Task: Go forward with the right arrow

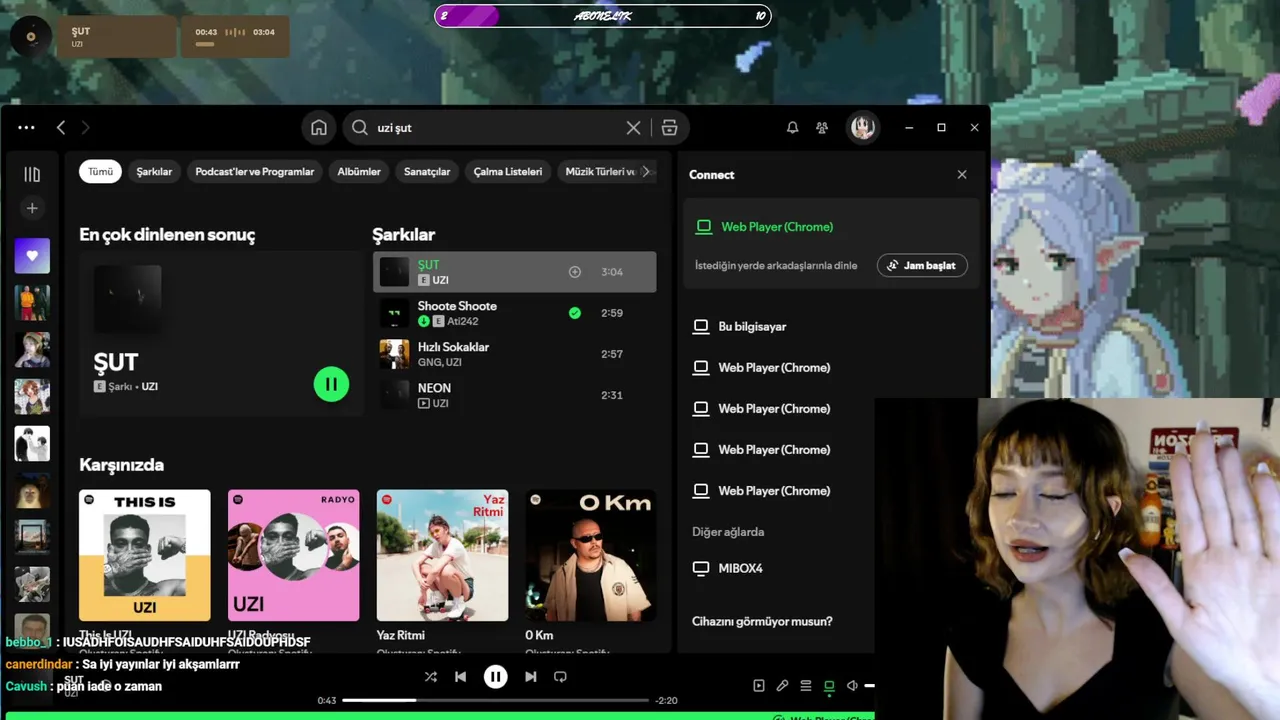Action: [x=85, y=128]
